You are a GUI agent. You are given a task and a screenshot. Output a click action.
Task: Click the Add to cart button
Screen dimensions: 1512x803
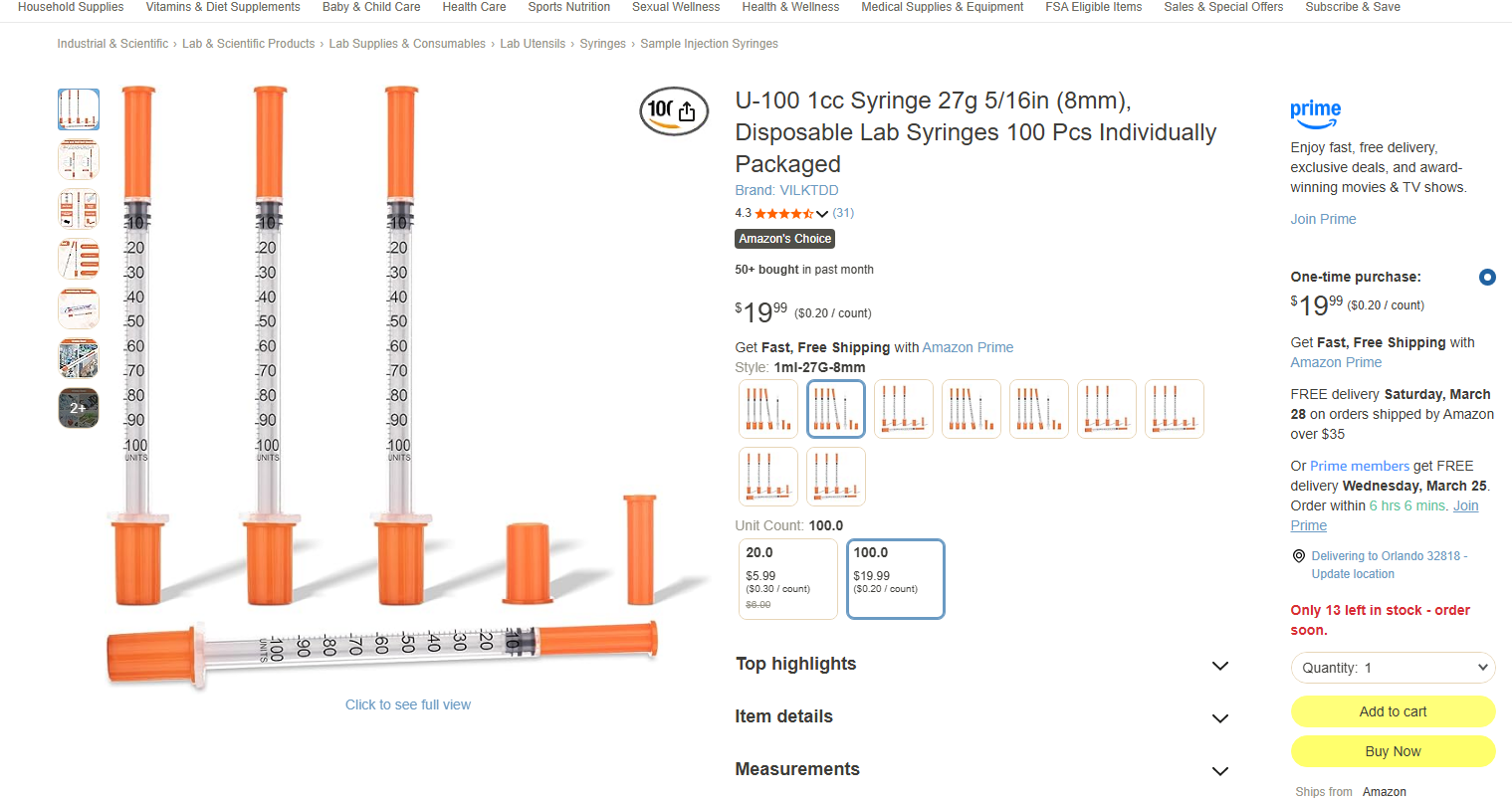pyautogui.click(x=1393, y=711)
